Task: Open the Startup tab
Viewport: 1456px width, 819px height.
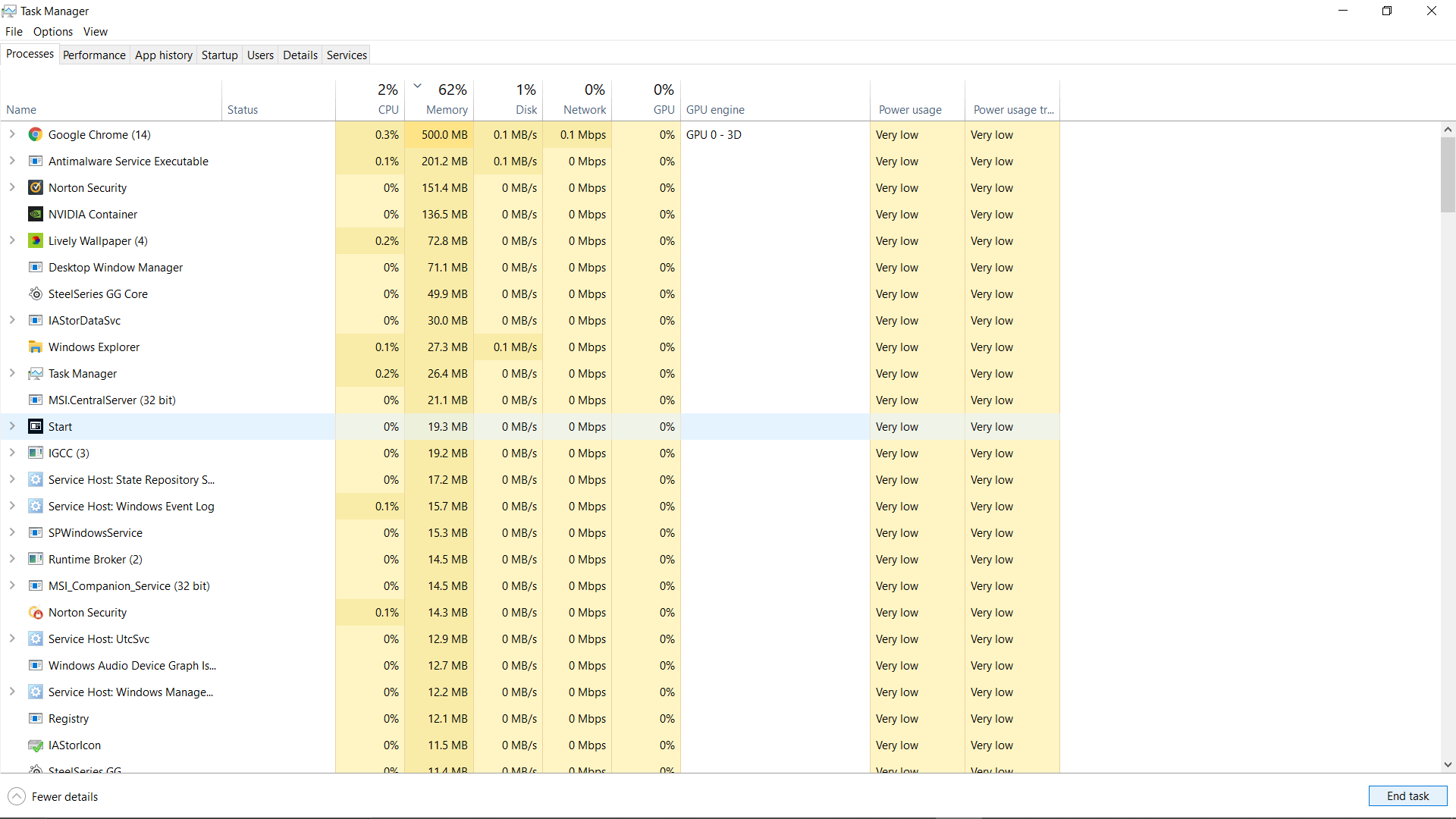Action: [219, 55]
